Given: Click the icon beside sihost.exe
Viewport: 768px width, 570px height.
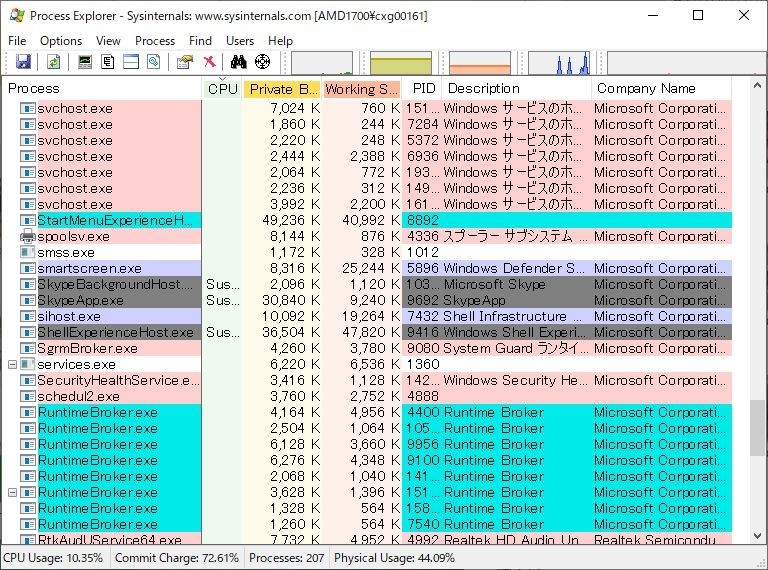Looking at the screenshot, I should (28, 316).
